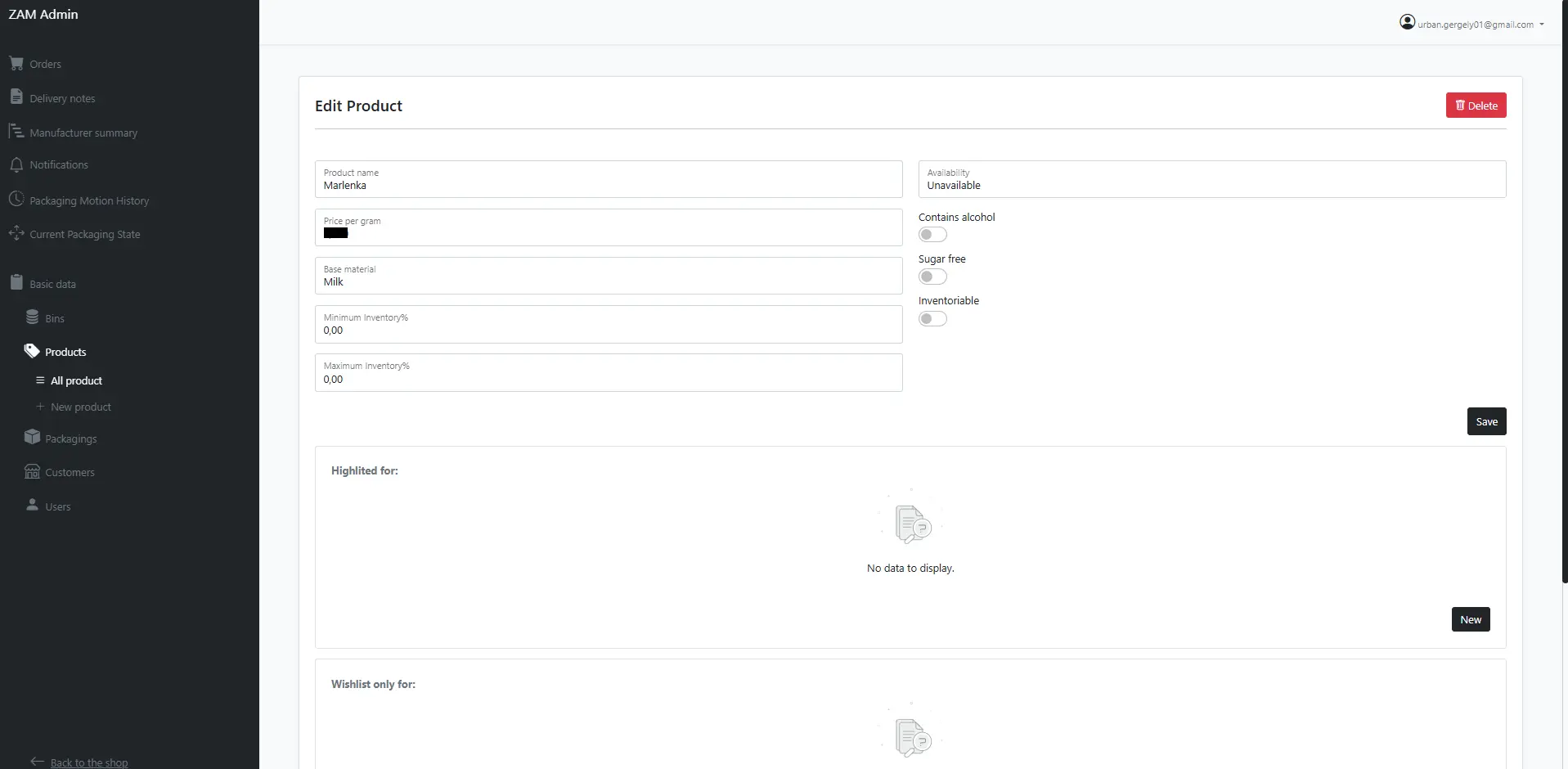This screenshot has height=769, width=1568.
Task: Click the All product list icon
Action: (x=40, y=380)
